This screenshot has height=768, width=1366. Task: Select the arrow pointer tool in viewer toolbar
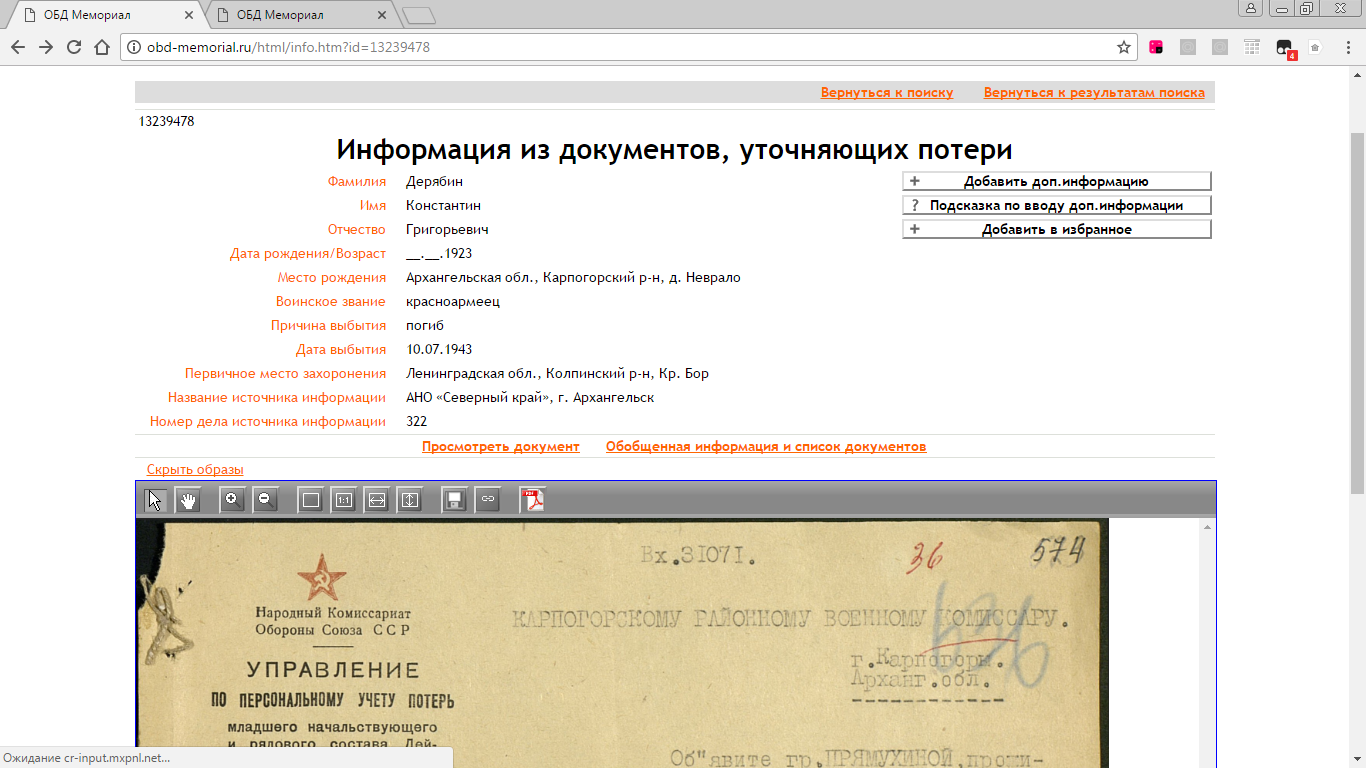155,500
